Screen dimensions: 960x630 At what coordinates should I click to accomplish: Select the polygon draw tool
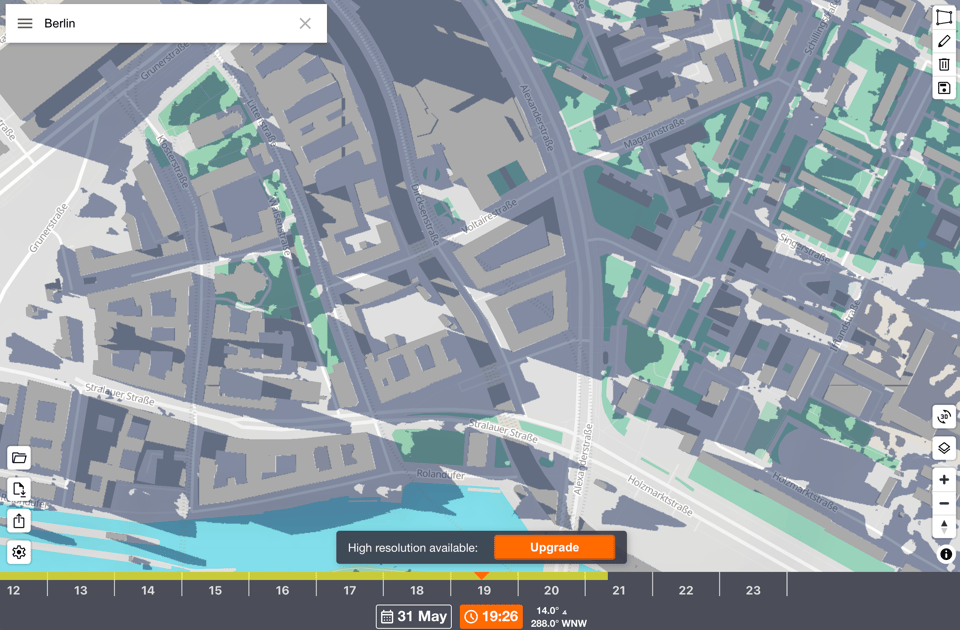(x=944, y=17)
